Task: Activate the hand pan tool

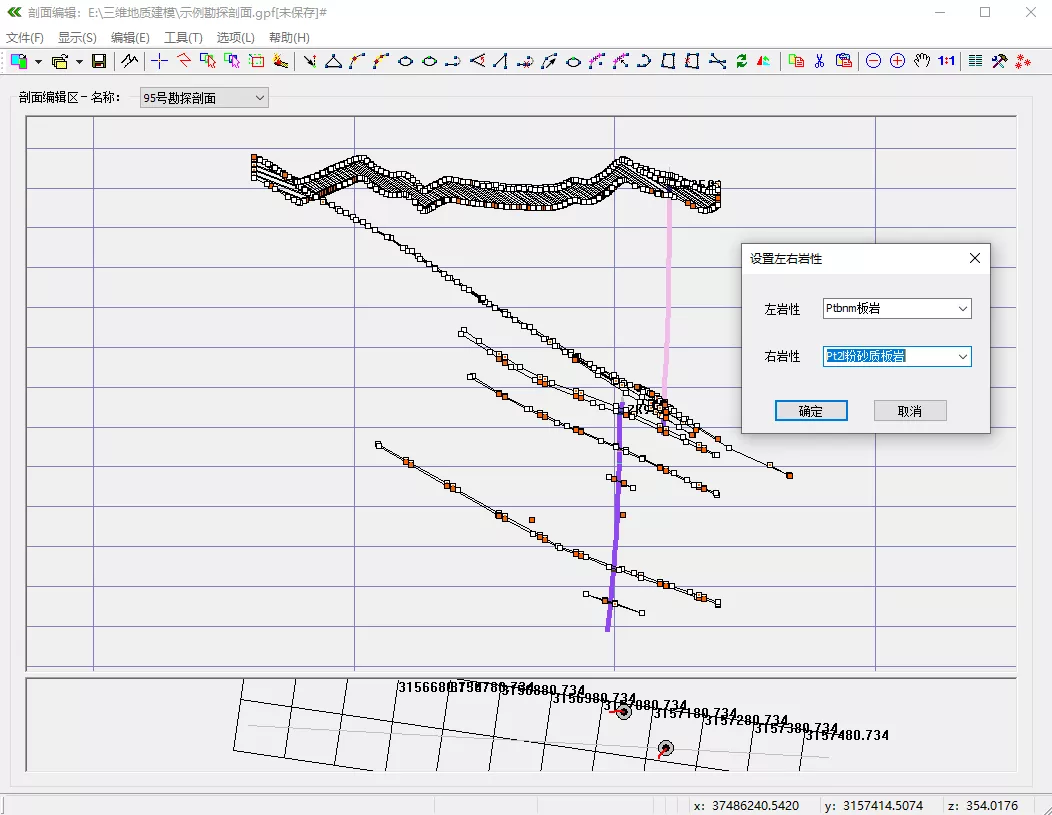Action: coord(922,61)
